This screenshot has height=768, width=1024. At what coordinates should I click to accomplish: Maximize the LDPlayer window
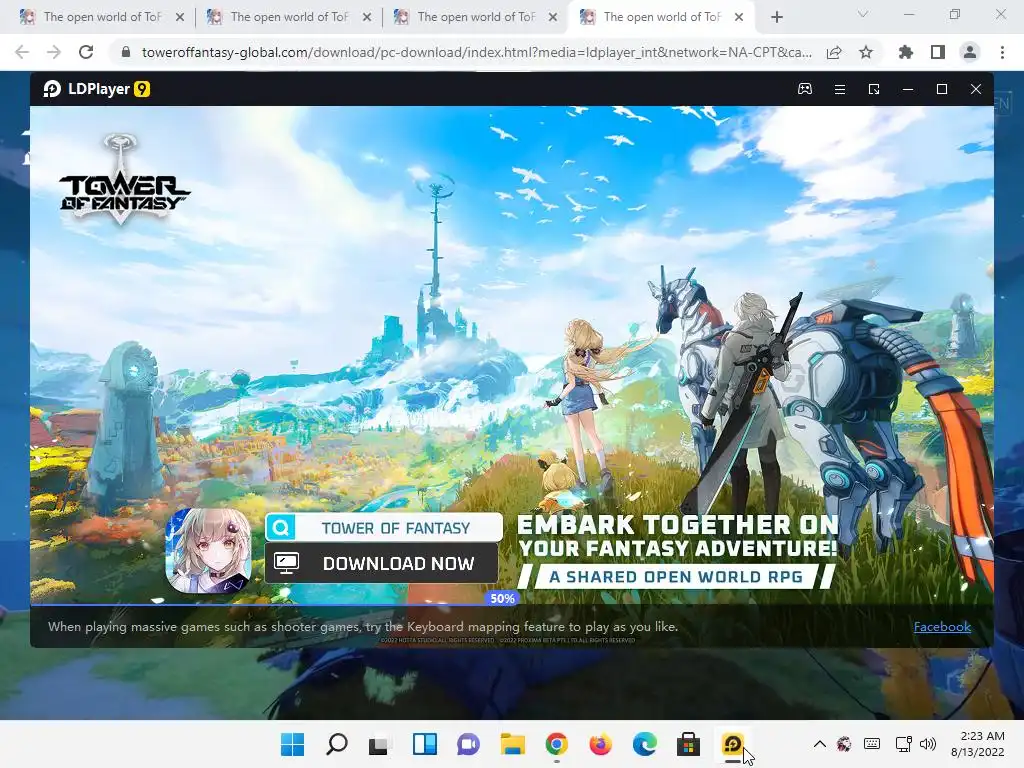(942, 89)
